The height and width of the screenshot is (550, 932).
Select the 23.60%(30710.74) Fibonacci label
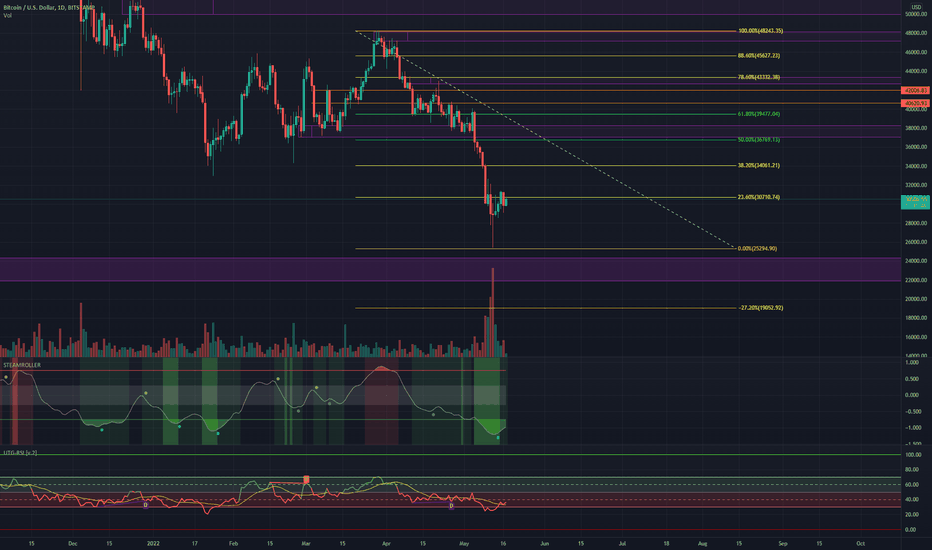[758, 197]
